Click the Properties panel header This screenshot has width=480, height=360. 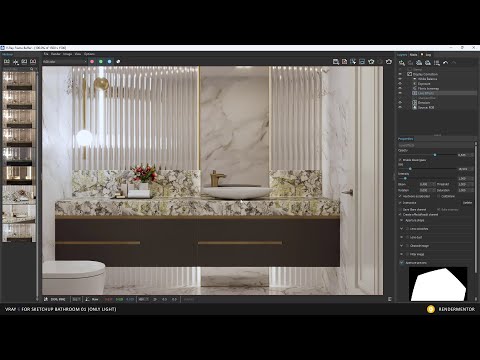(x=406, y=139)
